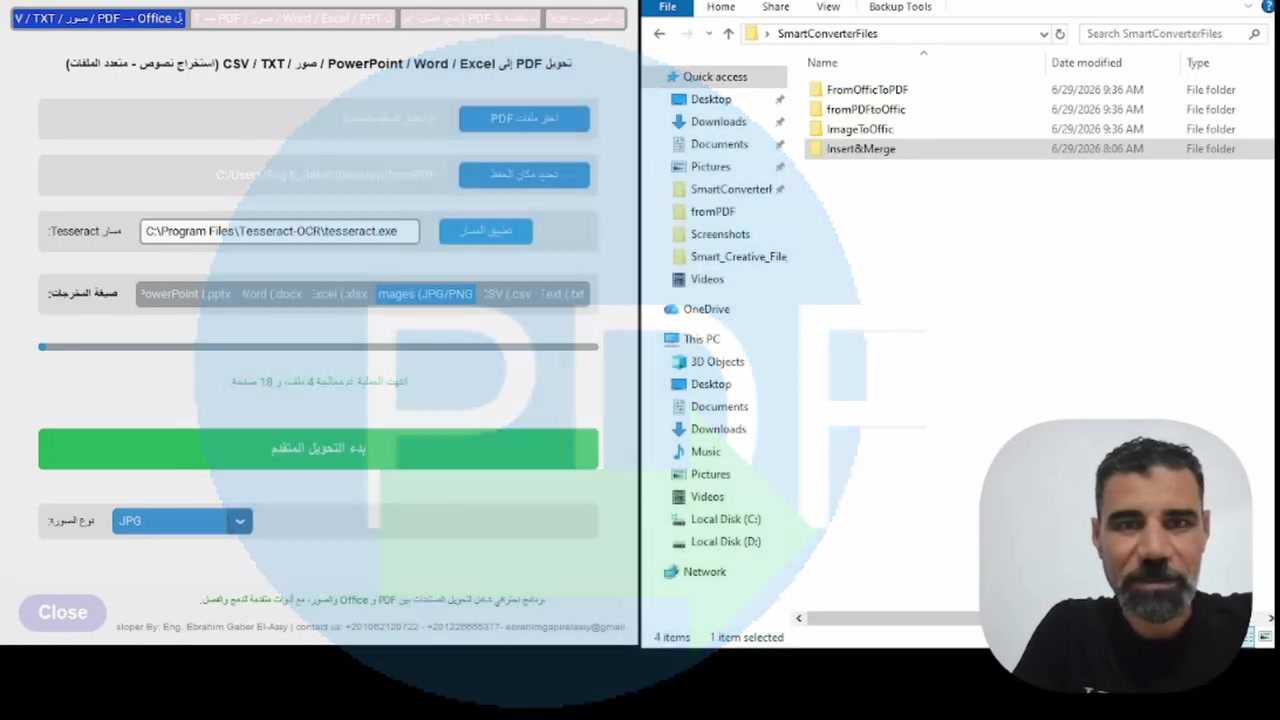Viewport: 1280px width, 720px height.
Task: Open Local Disk (C:) in the sidebar
Action: click(x=725, y=519)
